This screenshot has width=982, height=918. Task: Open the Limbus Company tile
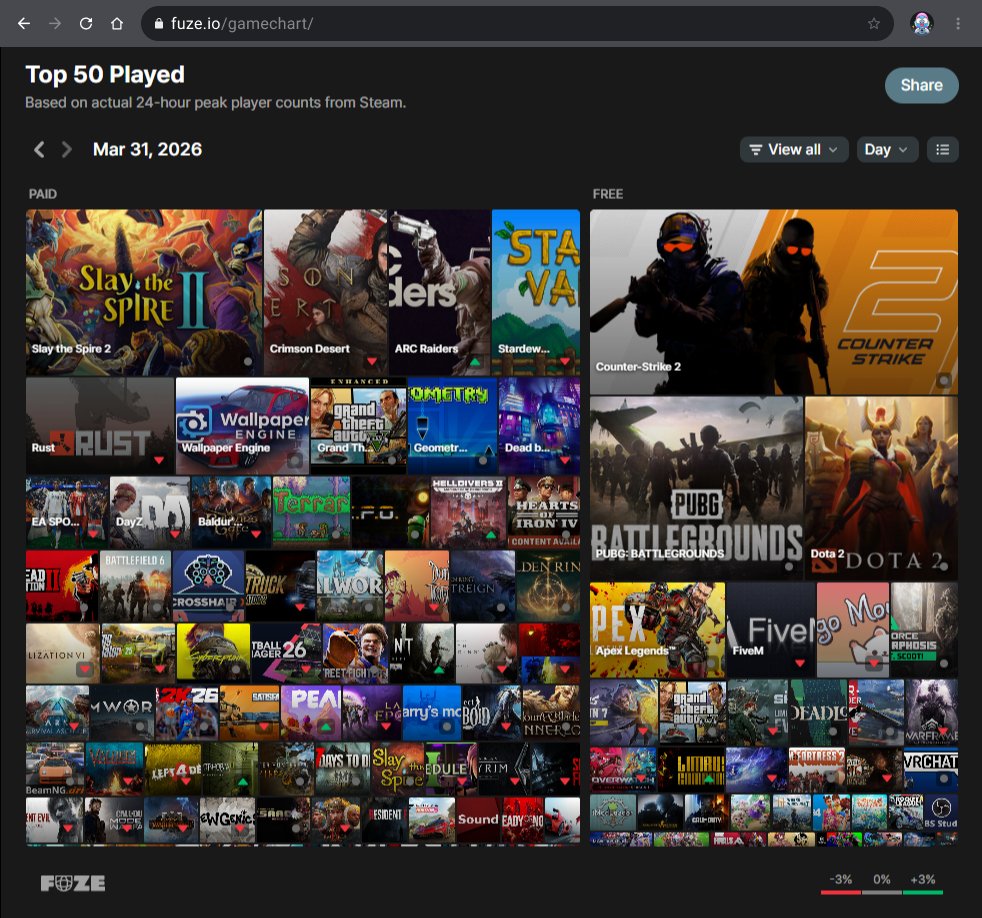coord(691,770)
